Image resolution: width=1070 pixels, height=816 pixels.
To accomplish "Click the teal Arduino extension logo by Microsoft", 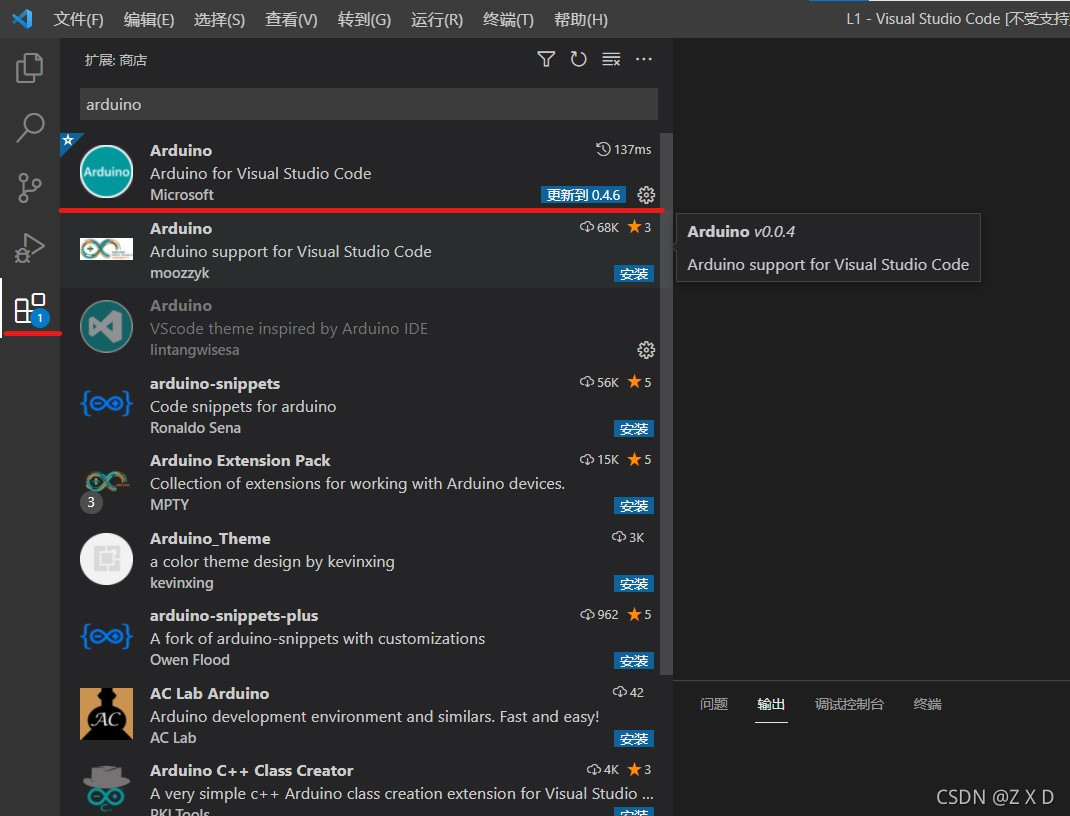I will [106, 172].
